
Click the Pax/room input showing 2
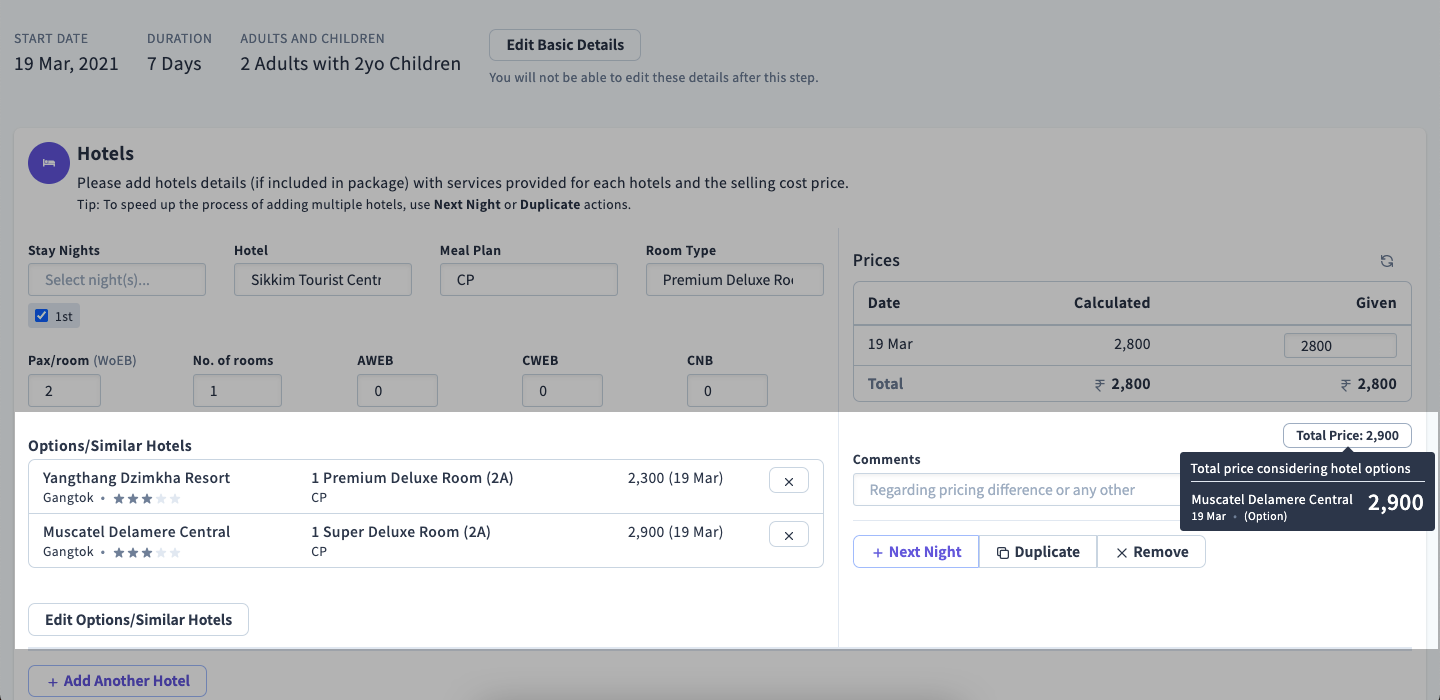[64, 390]
